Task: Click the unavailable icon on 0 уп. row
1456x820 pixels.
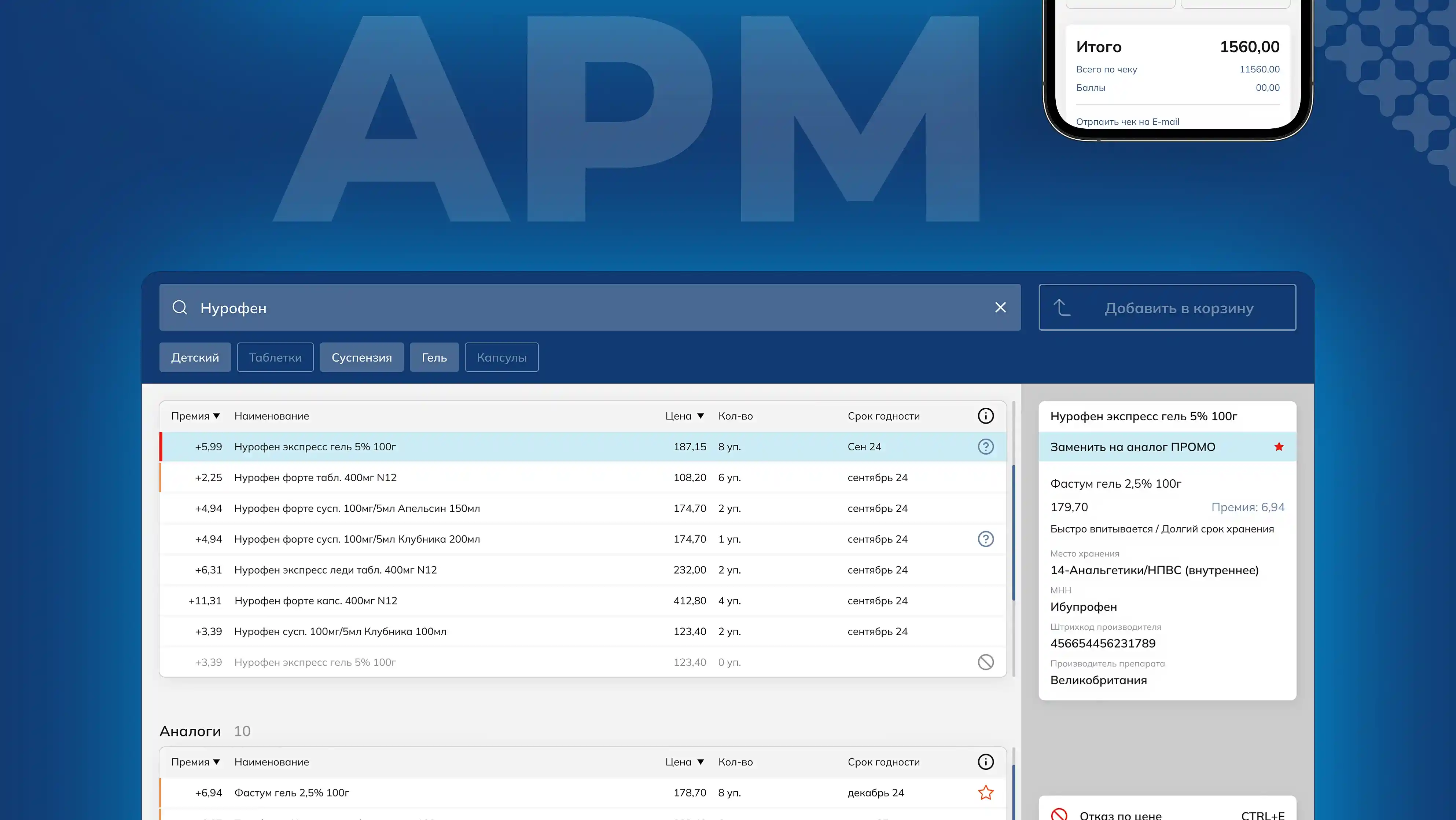Action: [985, 662]
